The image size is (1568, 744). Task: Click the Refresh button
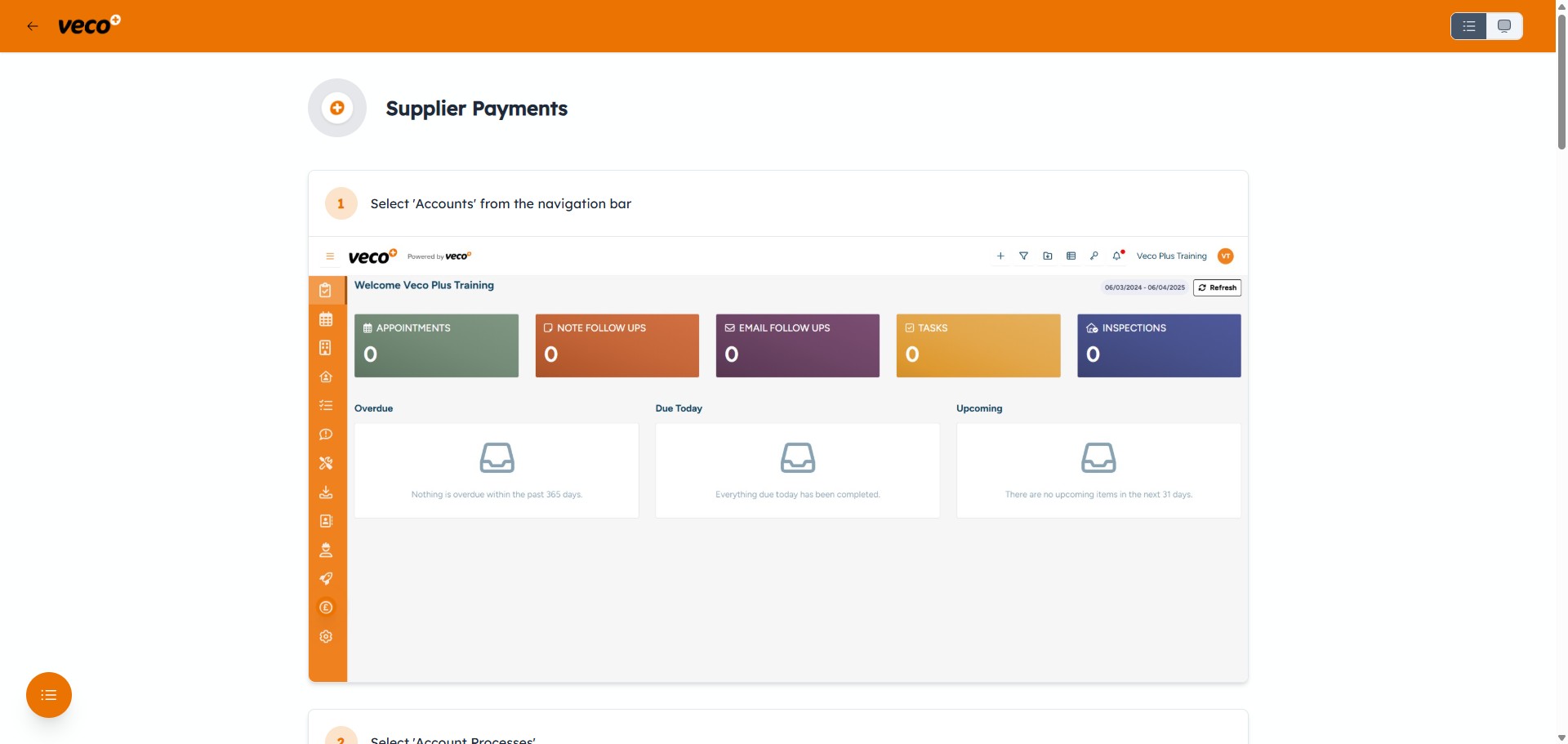point(1217,287)
